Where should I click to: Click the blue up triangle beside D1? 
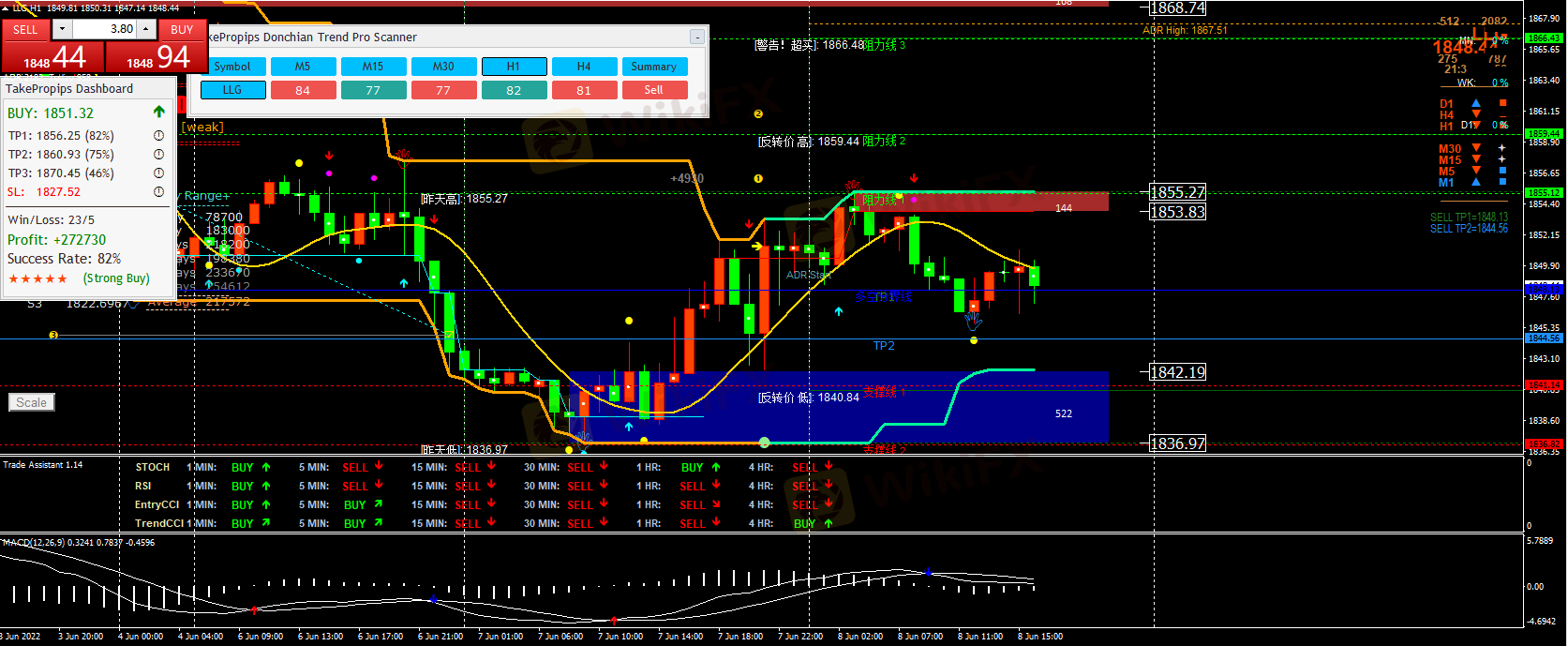coord(1476,104)
